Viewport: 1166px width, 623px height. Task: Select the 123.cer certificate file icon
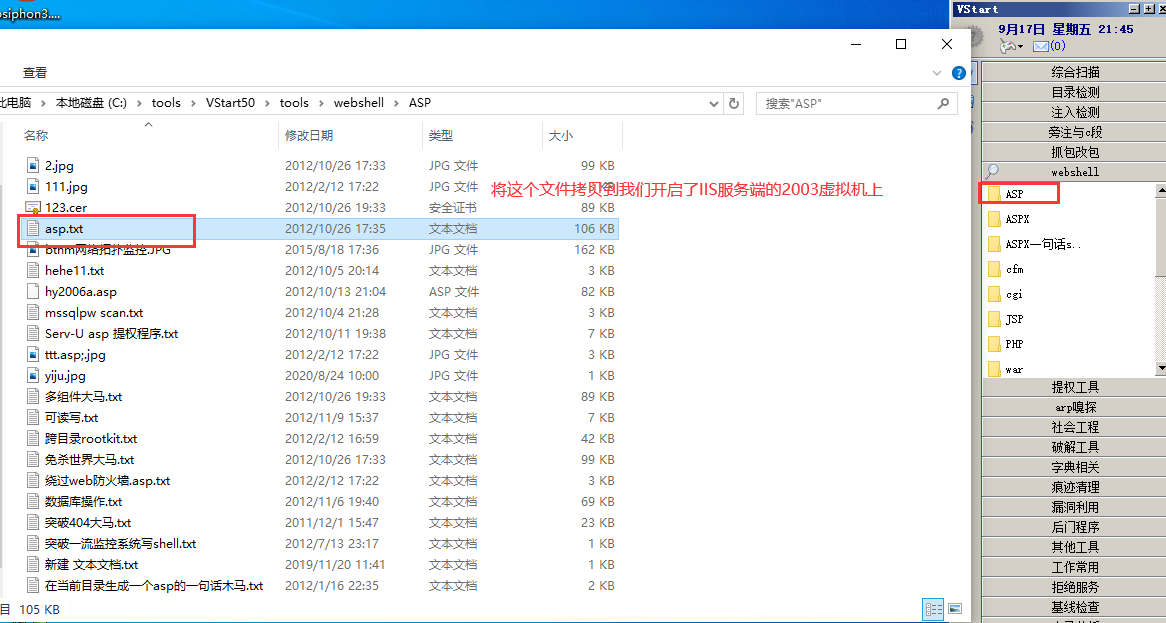coord(32,208)
